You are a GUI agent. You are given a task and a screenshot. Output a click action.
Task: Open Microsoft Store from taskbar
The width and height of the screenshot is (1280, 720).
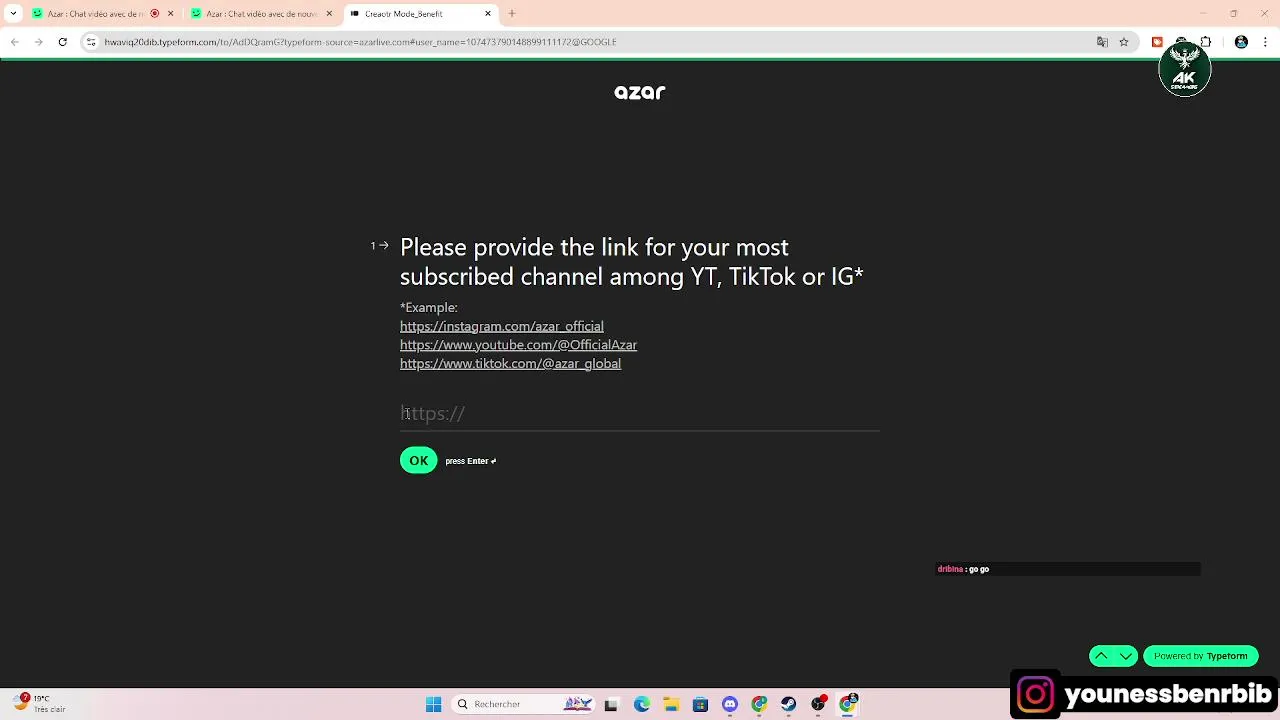(700, 704)
